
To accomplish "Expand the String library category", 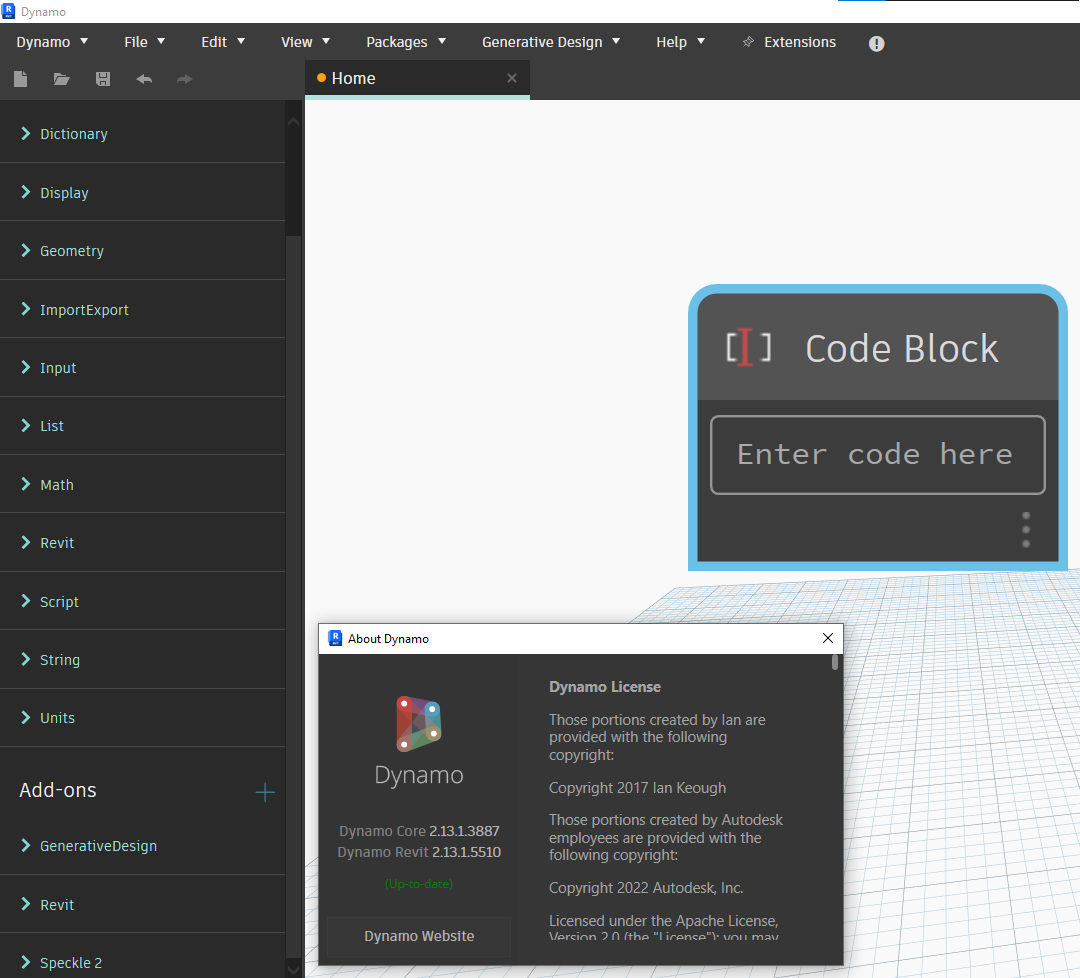I will pyautogui.click(x=143, y=660).
